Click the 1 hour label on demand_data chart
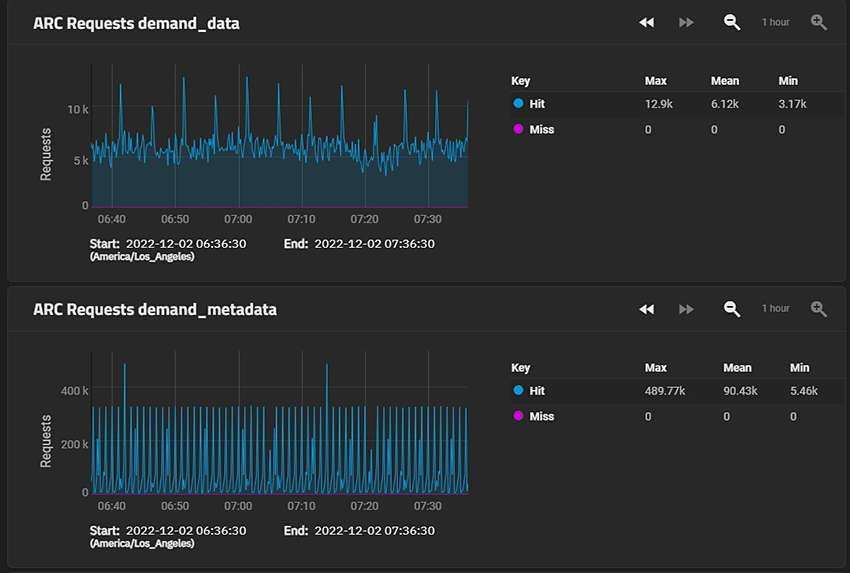 [775, 22]
